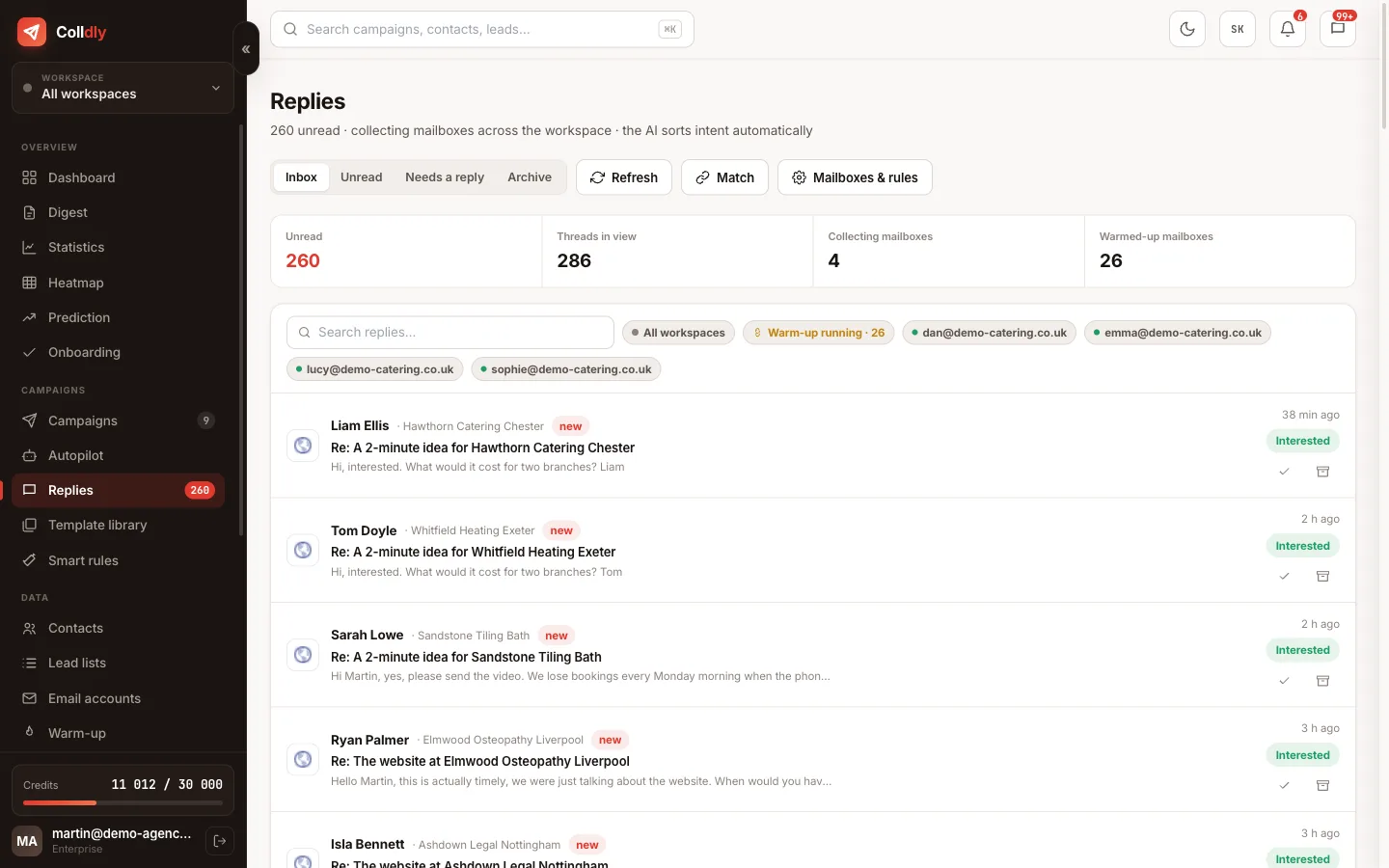Archive the Tom Doyle reply

1323,576
